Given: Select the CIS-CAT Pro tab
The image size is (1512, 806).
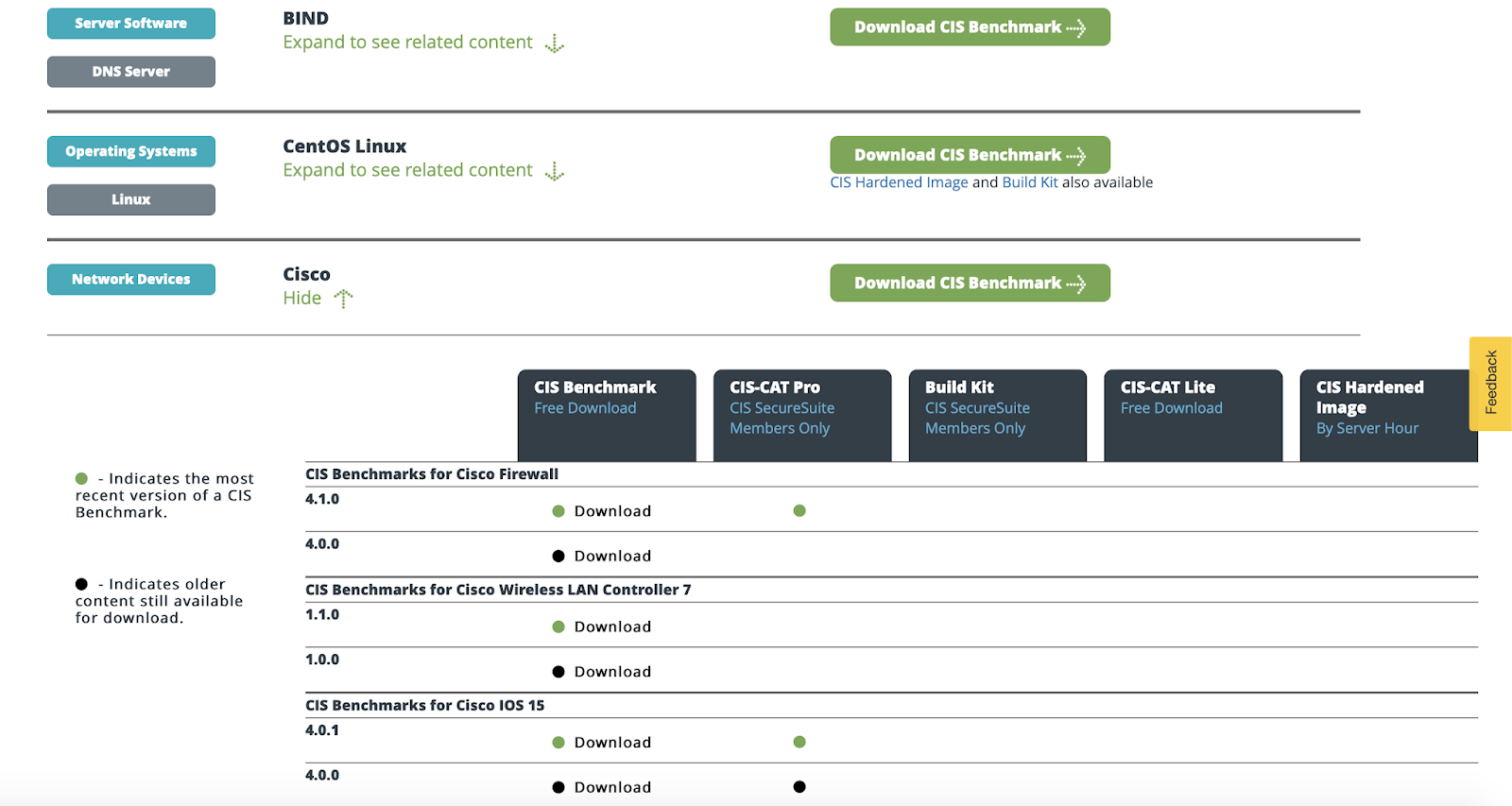Looking at the screenshot, I should click(x=802, y=415).
